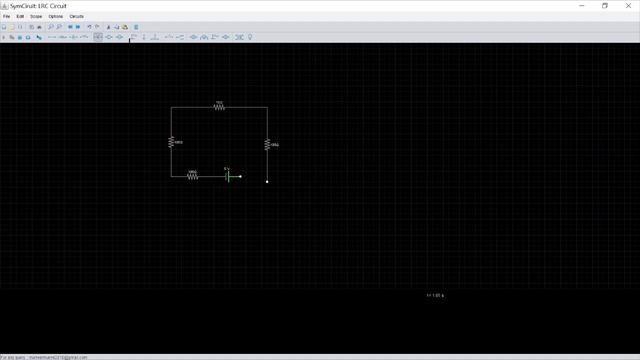Restore down the SymCircuit window
This screenshot has width=640, height=360.
pyautogui.click(x=605, y=6)
